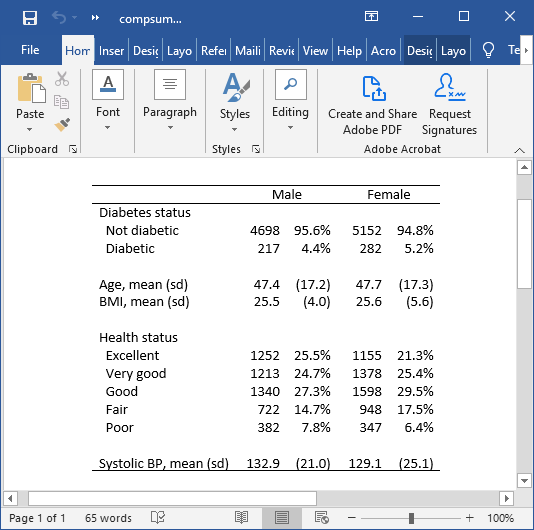Collapse the ribbon with the chevron
This screenshot has height=530, width=534.
(519, 150)
